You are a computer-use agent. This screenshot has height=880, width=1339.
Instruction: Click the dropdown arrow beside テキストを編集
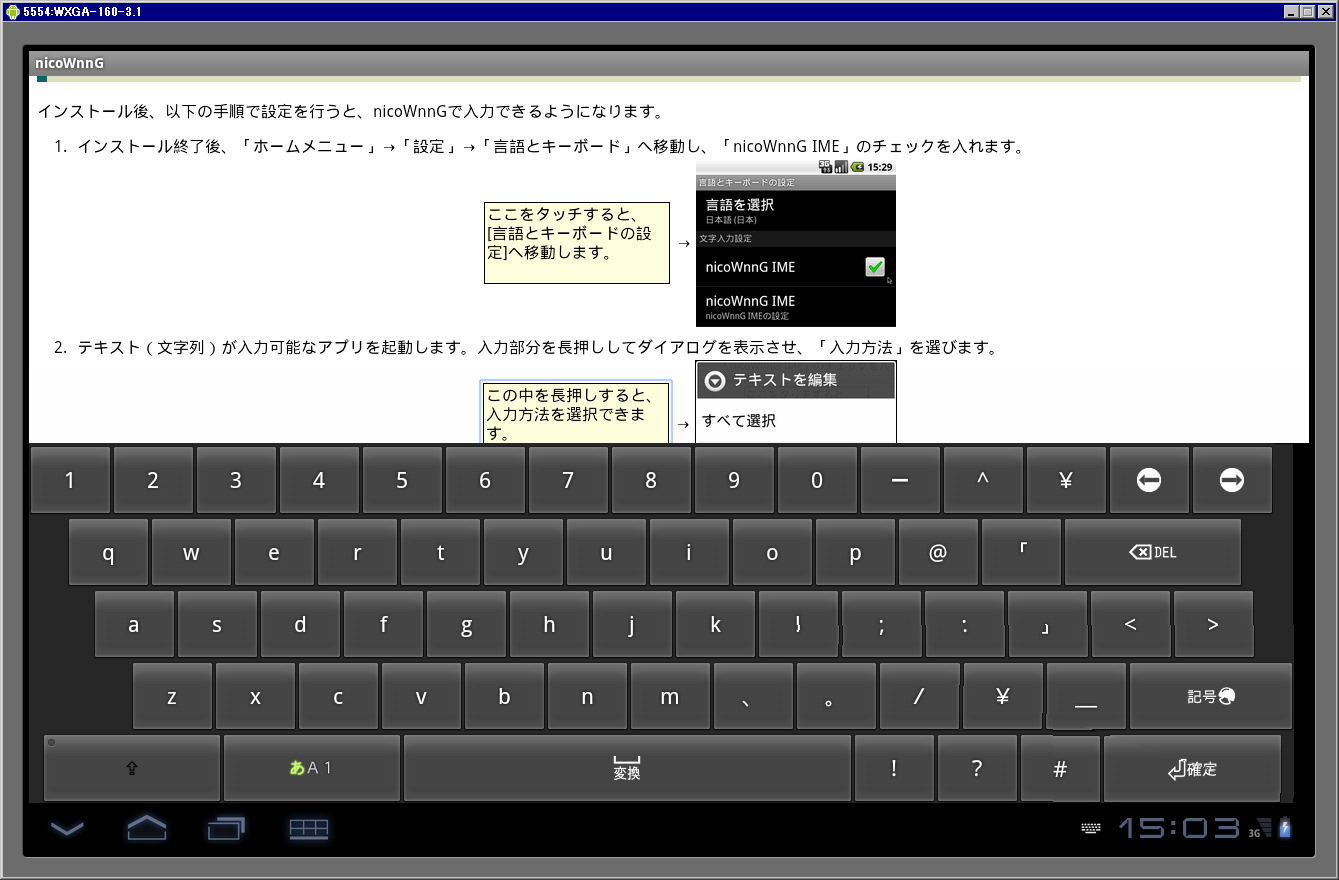(714, 380)
